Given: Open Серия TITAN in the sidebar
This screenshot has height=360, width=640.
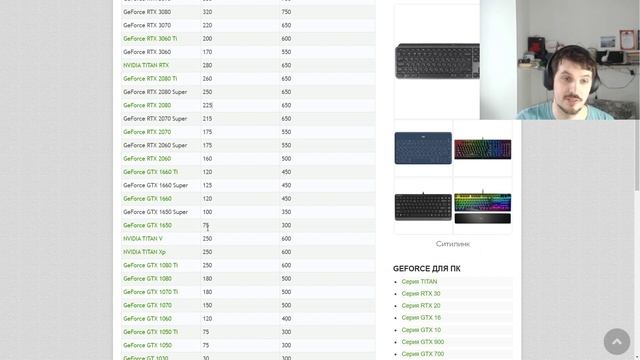Looking at the screenshot, I should [419, 282].
